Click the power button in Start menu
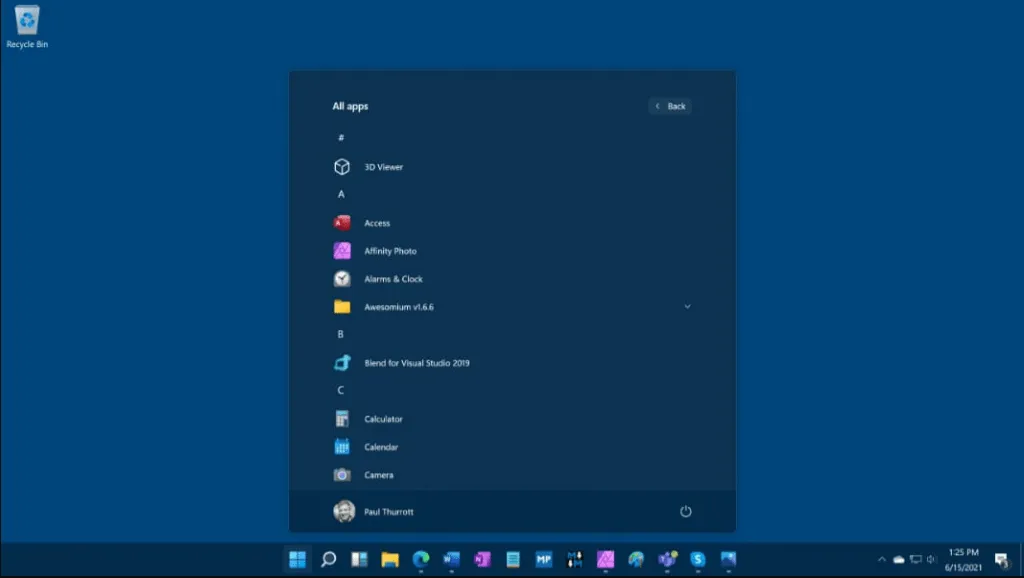1024x578 pixels. tap(686, 511)
